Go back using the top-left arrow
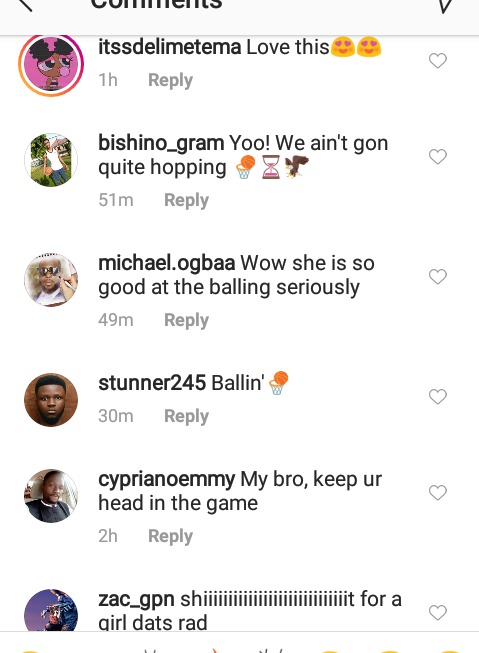This screenshot has height=653, width=479. (24, 4)
